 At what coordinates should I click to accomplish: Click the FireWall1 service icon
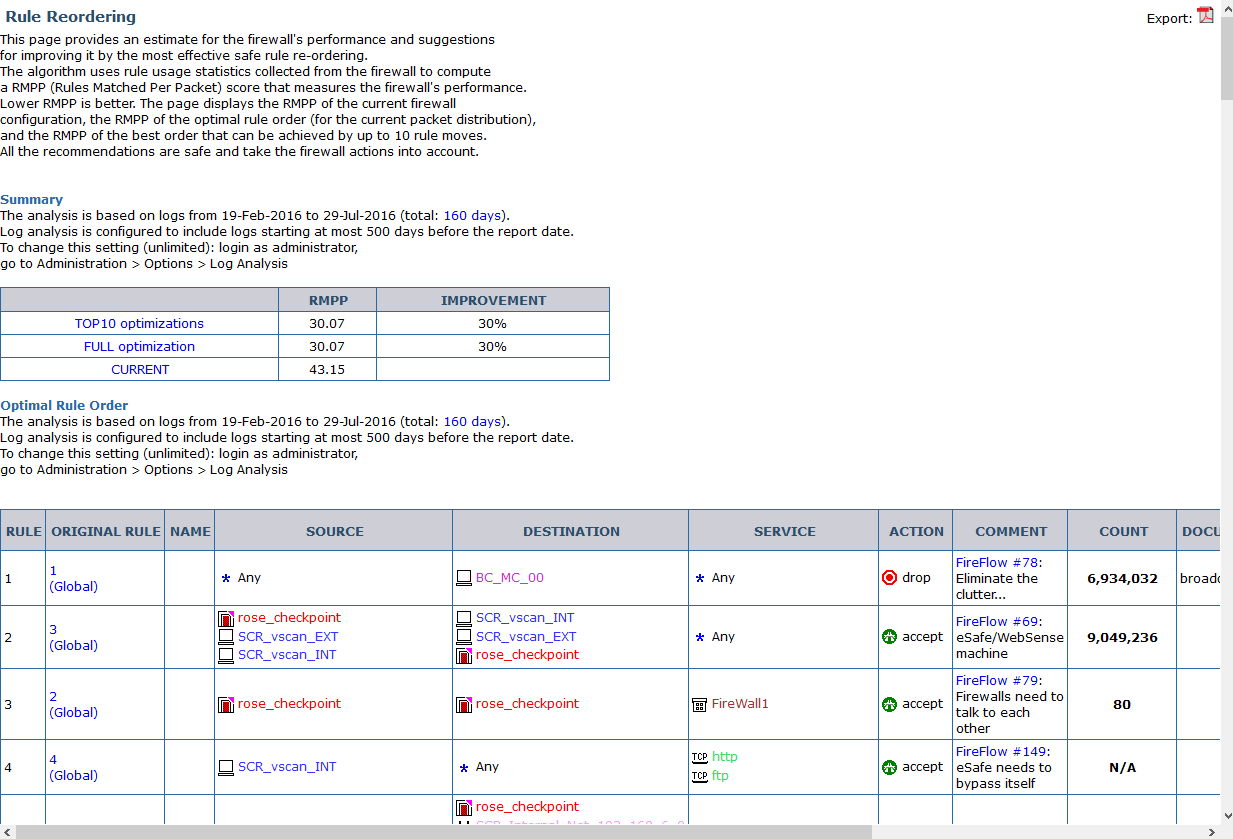(x=699, y=704)
